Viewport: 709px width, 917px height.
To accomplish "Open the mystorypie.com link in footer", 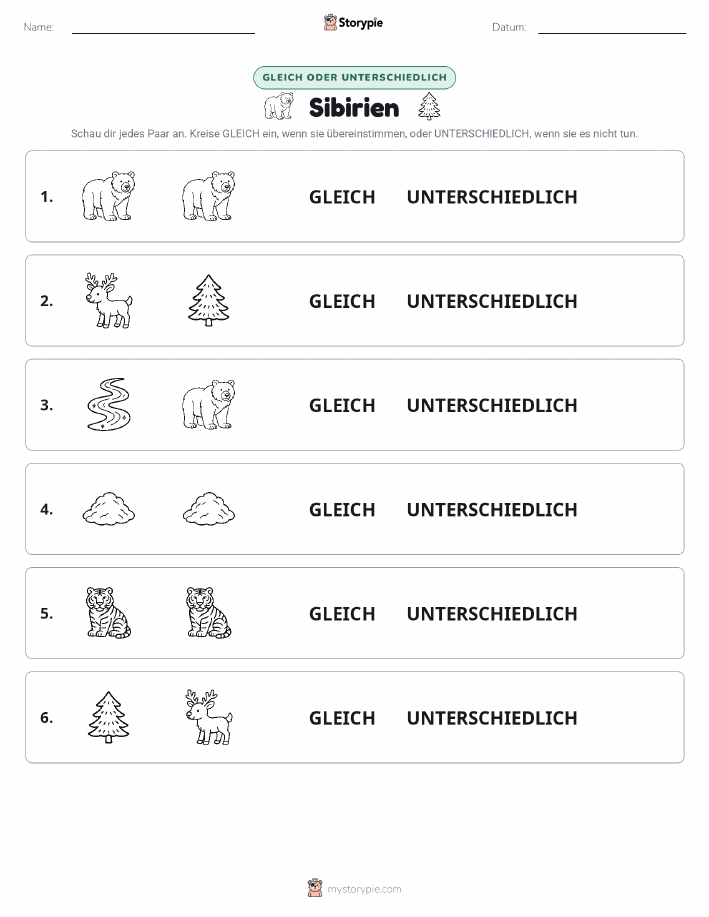I will pos(364,889).
